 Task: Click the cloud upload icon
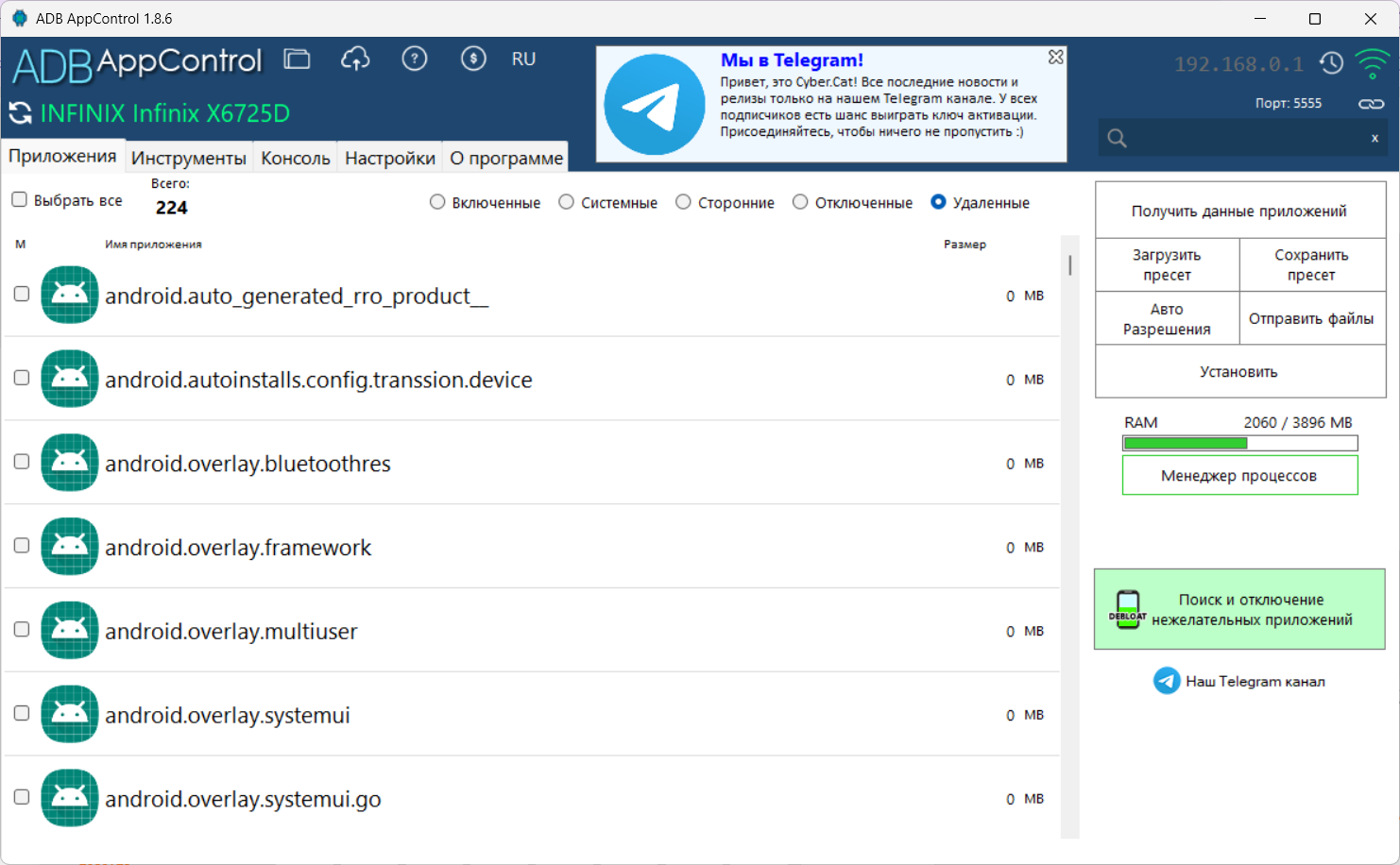(355, 59)
